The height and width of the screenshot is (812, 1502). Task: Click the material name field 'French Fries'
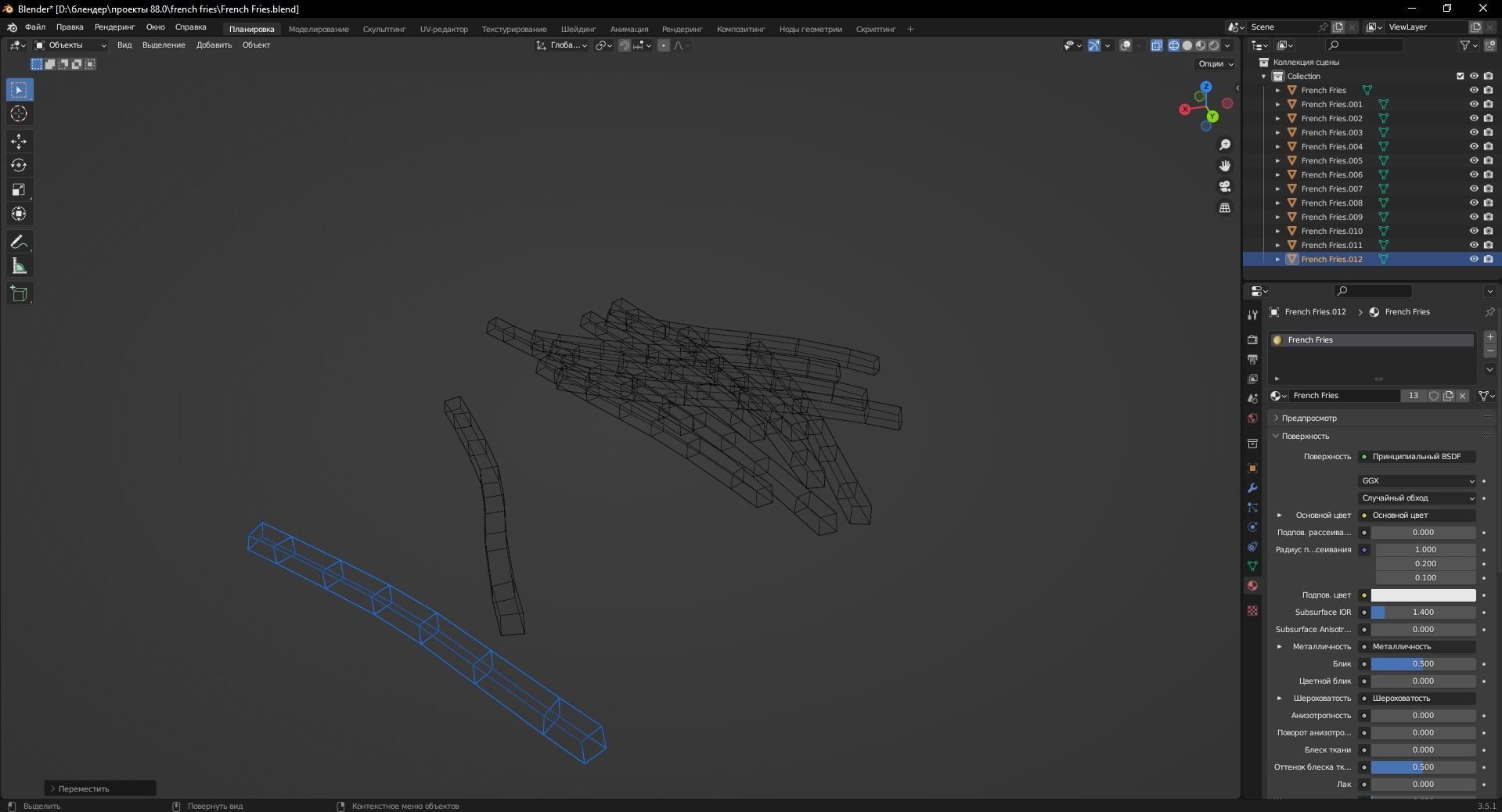coord(1345,396)
